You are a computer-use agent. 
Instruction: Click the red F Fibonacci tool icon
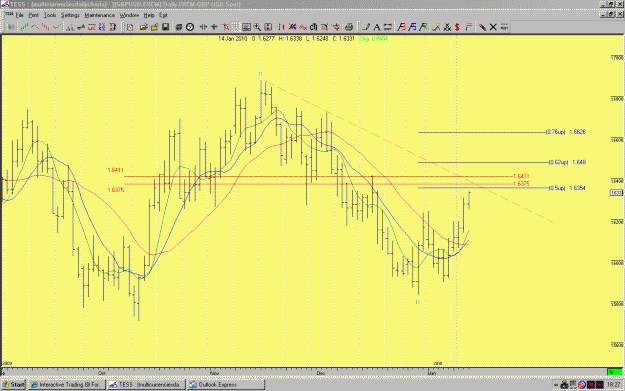tap(402, 27)
